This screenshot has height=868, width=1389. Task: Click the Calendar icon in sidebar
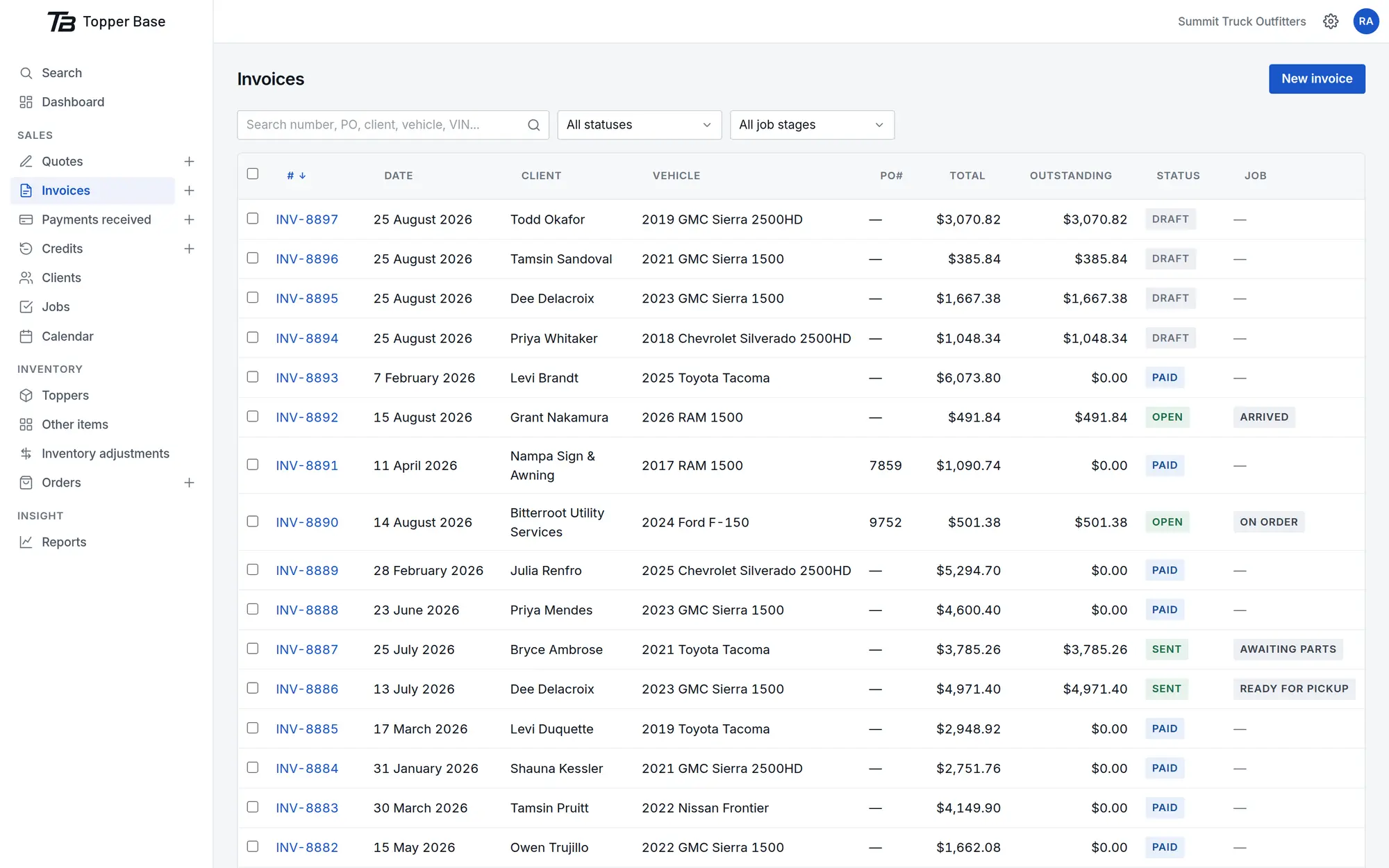(26, 336)
